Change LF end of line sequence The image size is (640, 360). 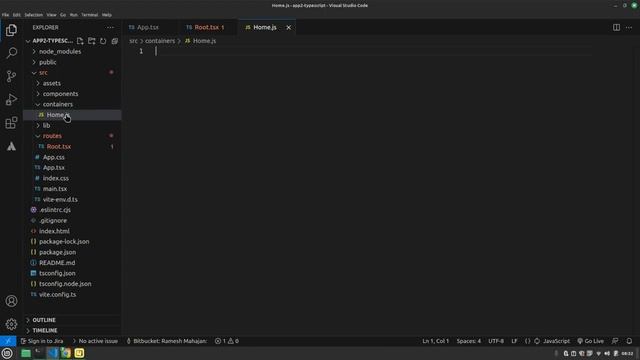click(x=514, y=341)
